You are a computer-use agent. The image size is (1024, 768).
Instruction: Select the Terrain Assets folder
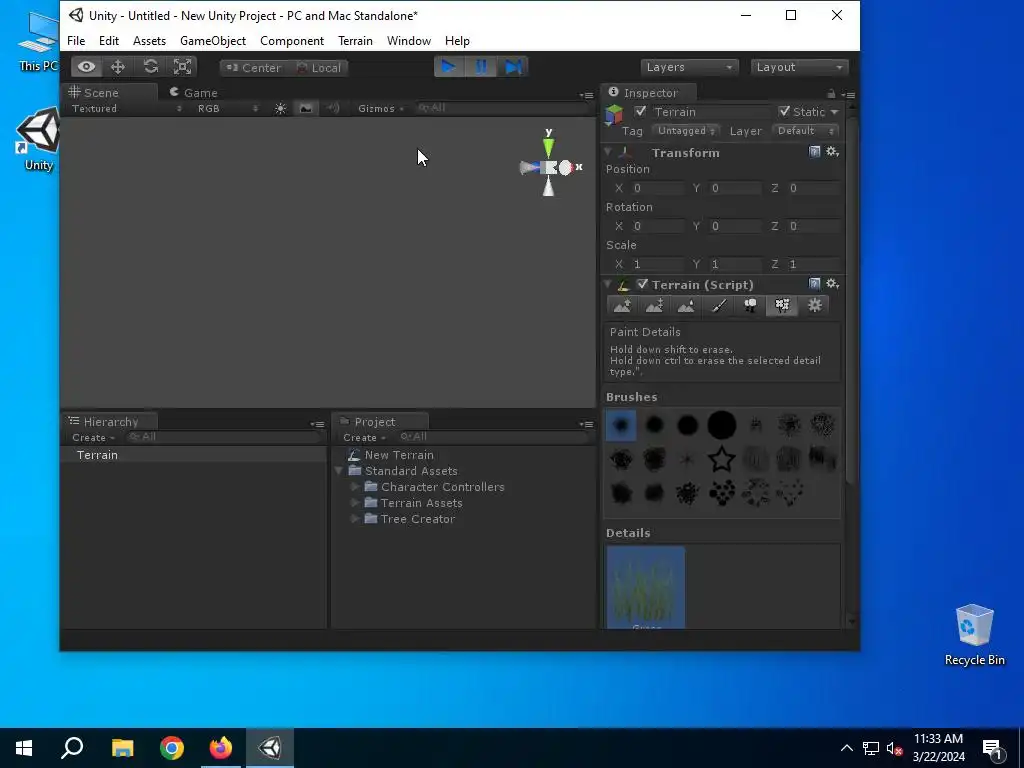421,503
